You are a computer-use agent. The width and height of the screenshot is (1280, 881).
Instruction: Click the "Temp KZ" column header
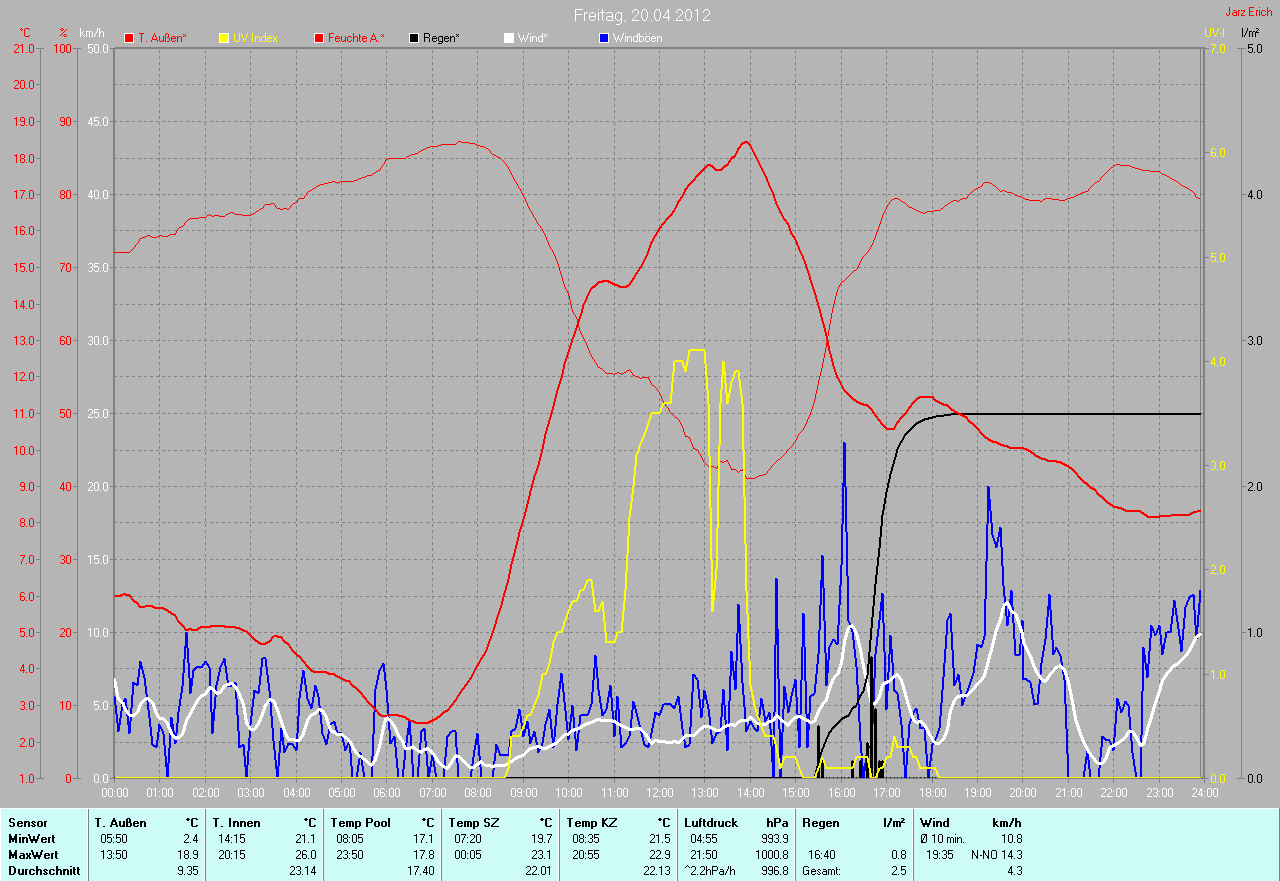(x=591, y=823)
